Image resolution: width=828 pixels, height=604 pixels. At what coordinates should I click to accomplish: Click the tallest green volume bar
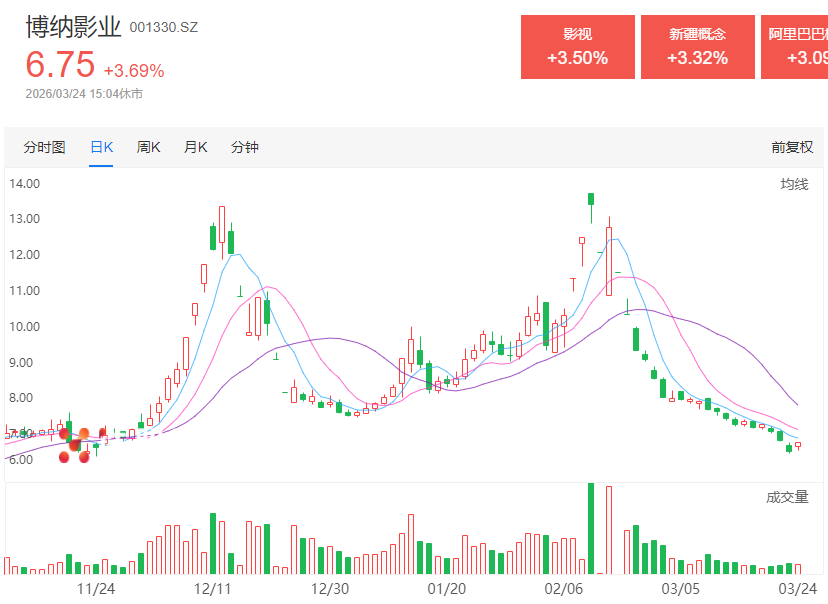tap(591, 528)
